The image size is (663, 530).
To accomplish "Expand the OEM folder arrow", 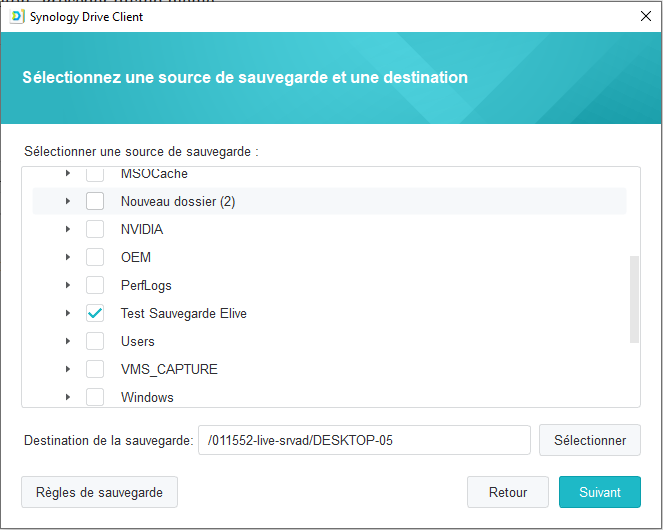I will point(68,257).
